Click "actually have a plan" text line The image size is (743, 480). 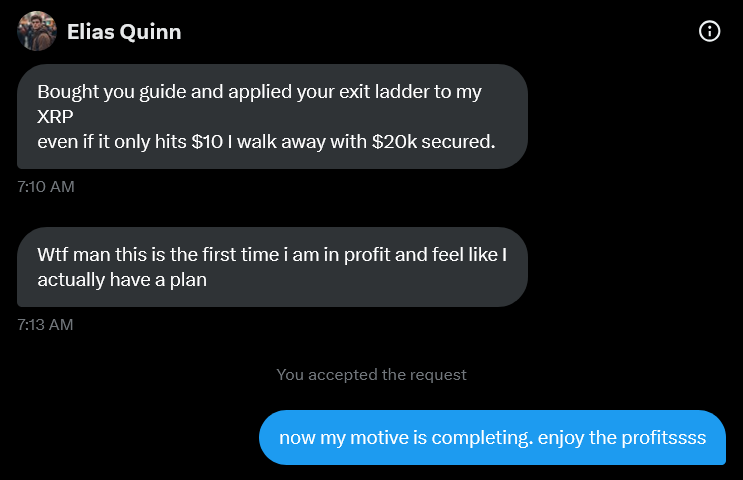(x=122, y=280)
